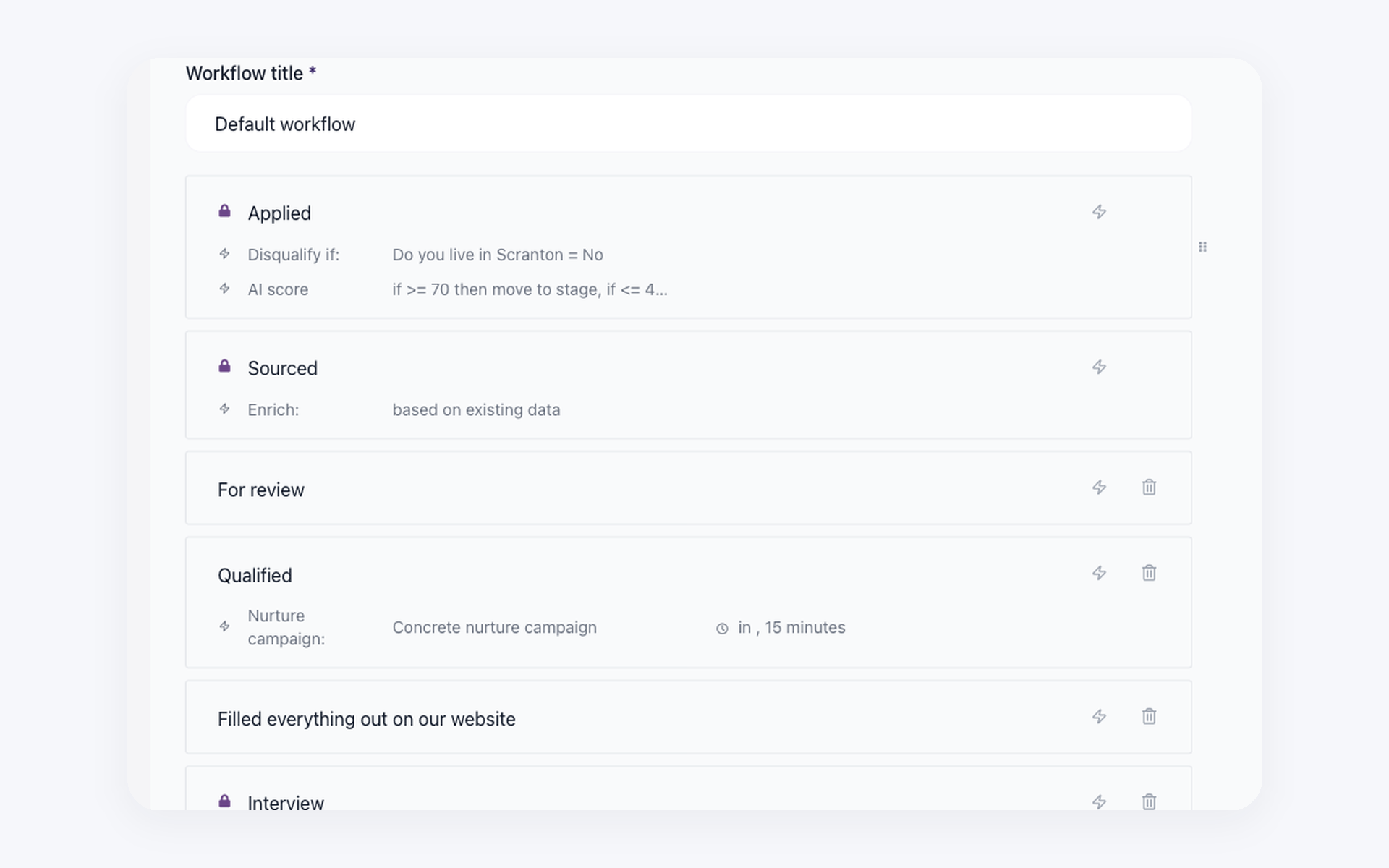Click the purple lock icon on Sourced
The image size is (1389, 868).
(x=224, y=366)
